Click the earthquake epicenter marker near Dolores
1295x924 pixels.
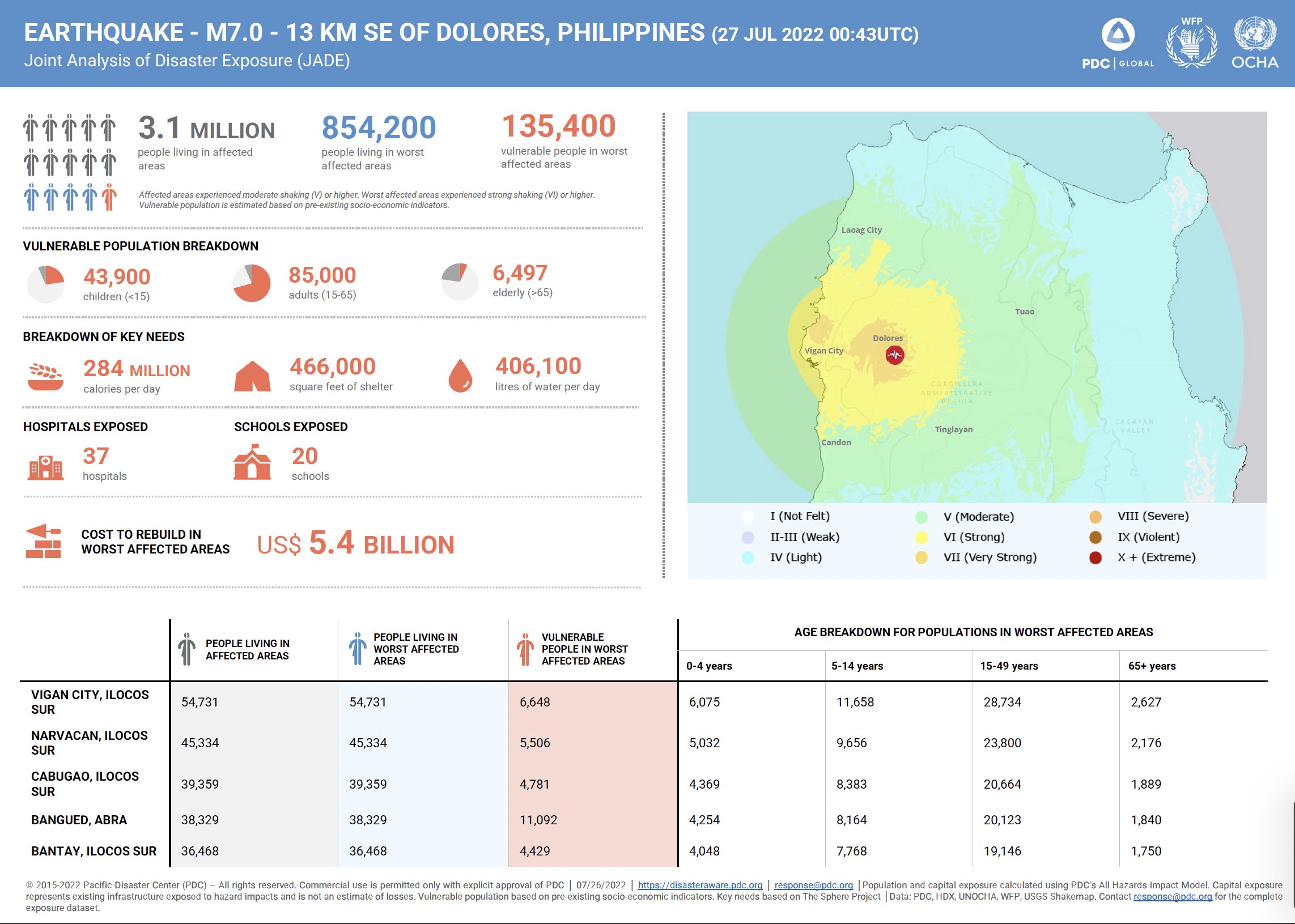pyautogui.click(x=894, y=355)
